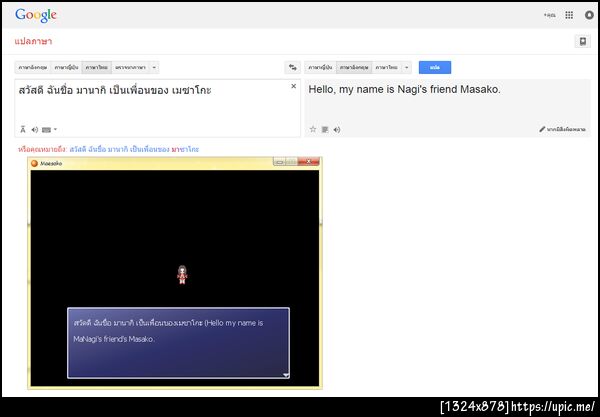Listen to the source Thai text
Screen dimensions: 600x417
(34, 130)
